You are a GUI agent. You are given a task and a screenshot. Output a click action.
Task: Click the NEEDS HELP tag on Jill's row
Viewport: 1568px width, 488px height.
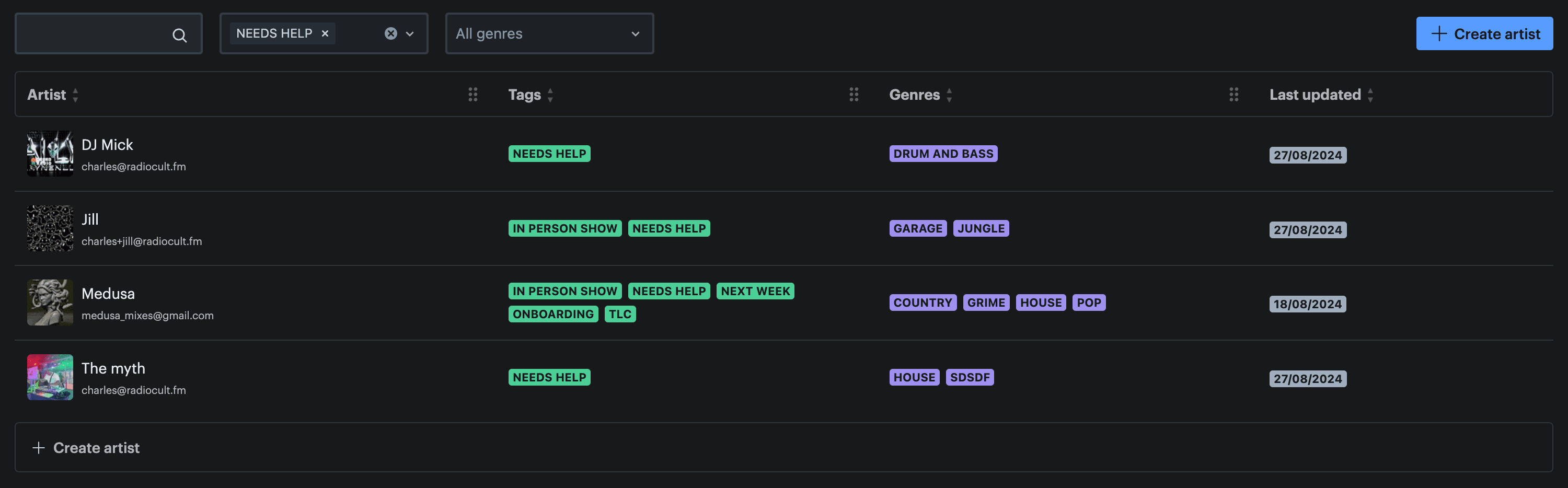click(669, 228)
